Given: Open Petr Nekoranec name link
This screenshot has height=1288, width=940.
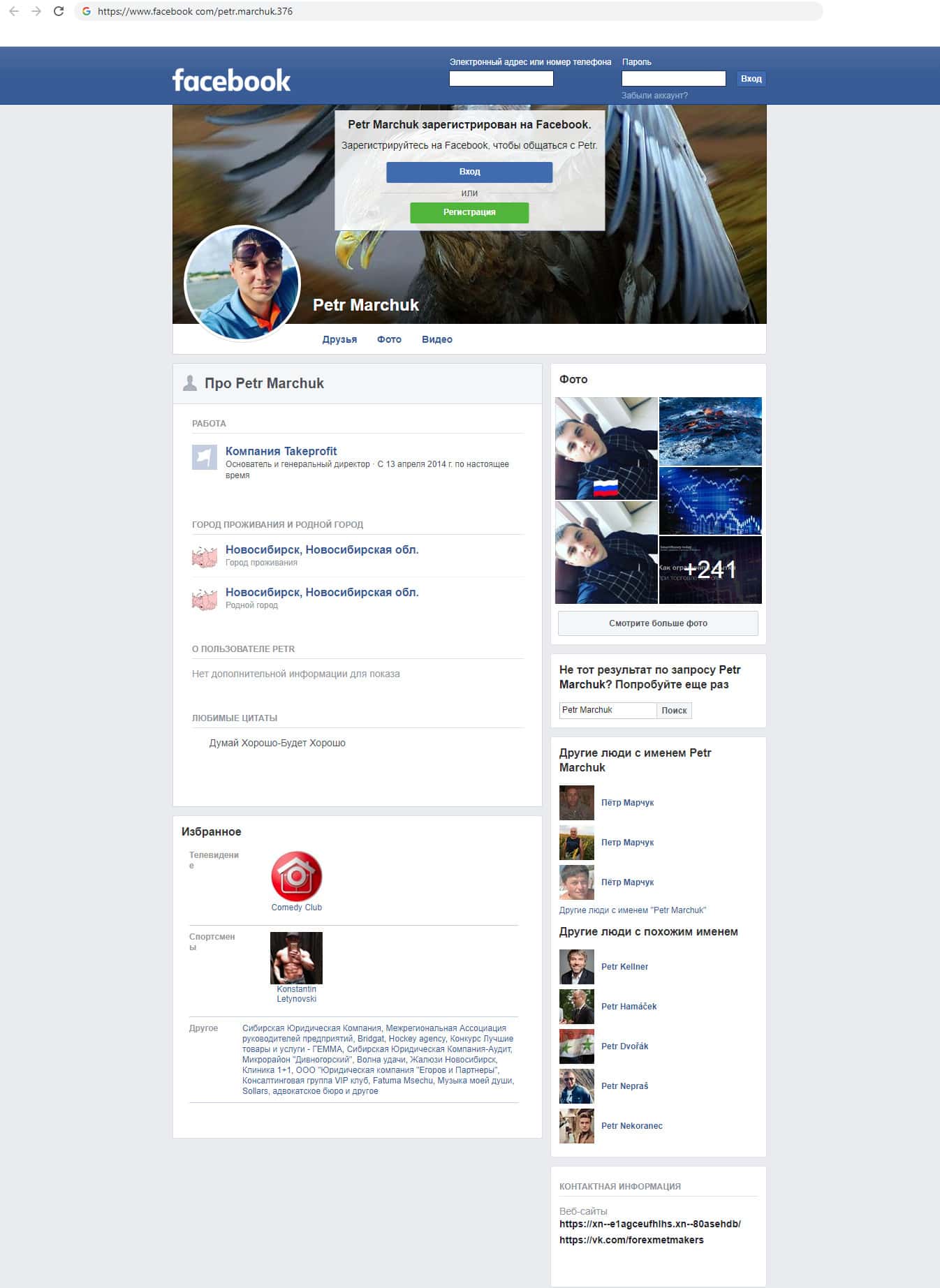Looking at the screenshot, I should (x=632, y=1126).
